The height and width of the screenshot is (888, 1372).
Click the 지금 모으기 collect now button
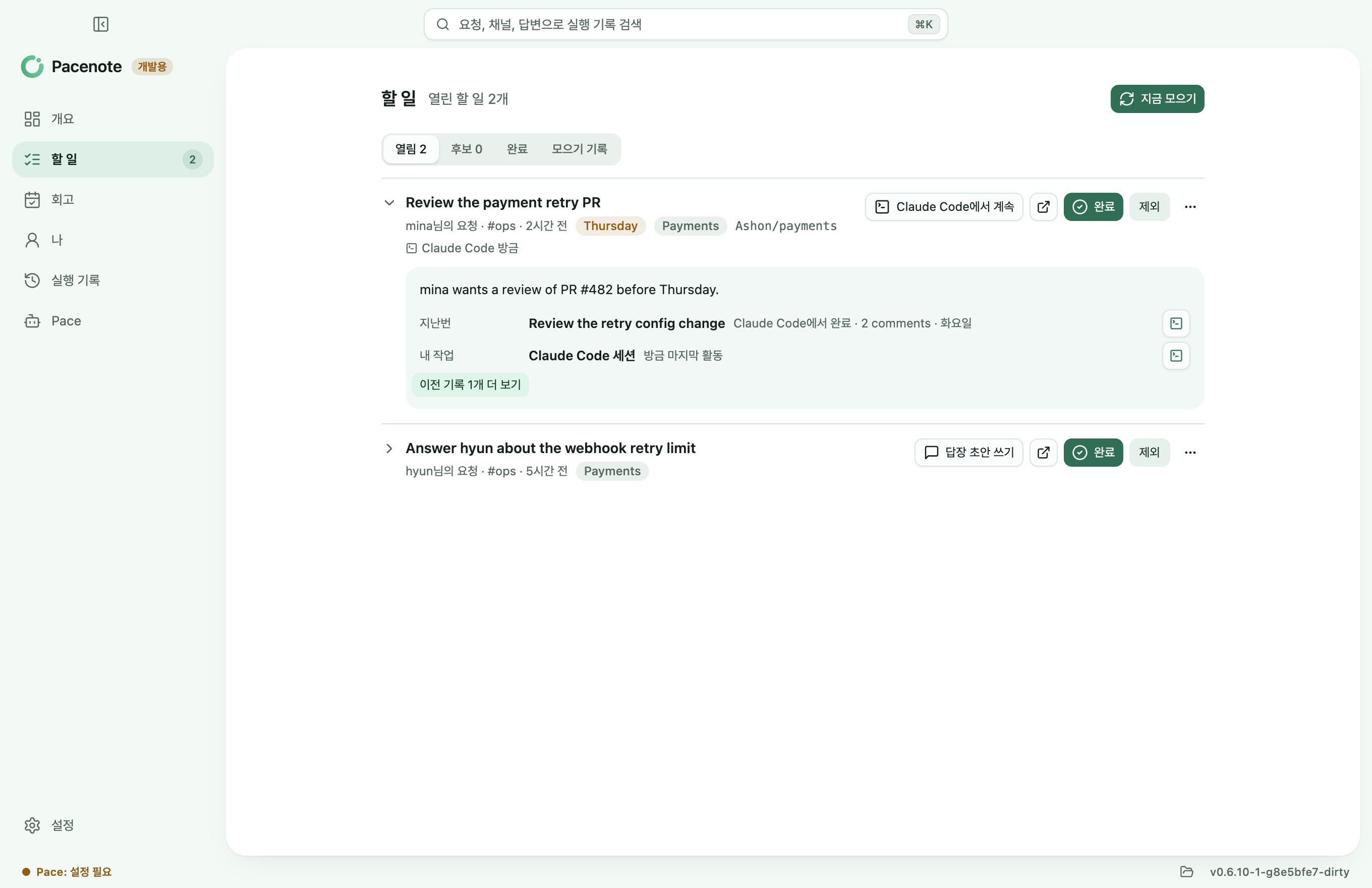click(1157, 98)
